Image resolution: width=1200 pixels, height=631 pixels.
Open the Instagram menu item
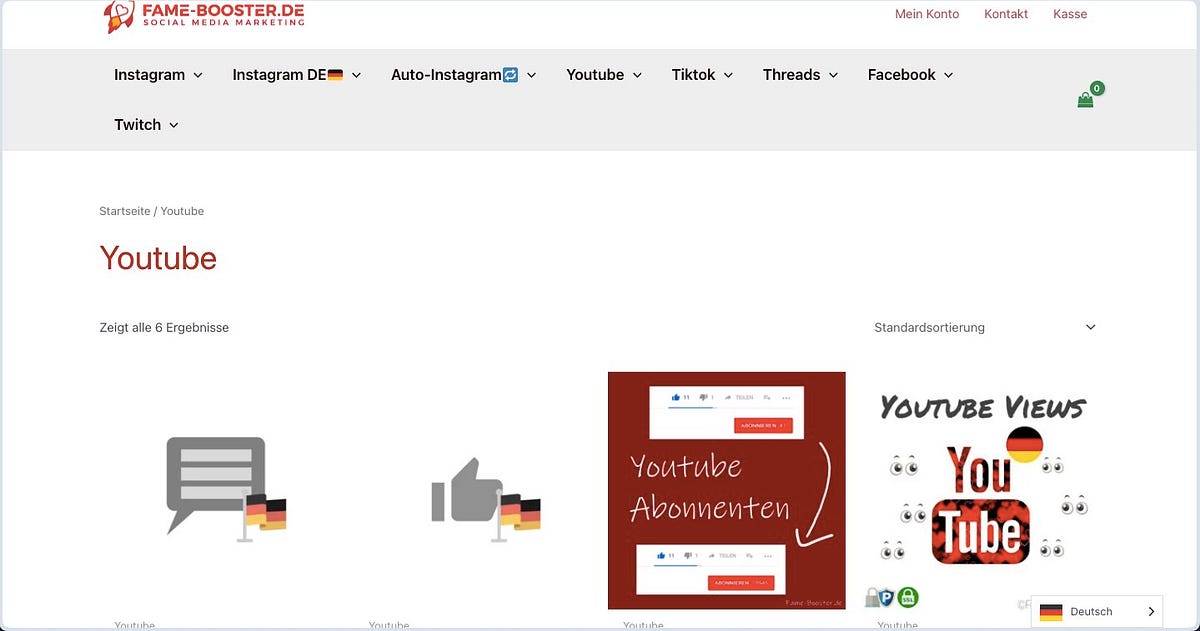pos(149,75)
